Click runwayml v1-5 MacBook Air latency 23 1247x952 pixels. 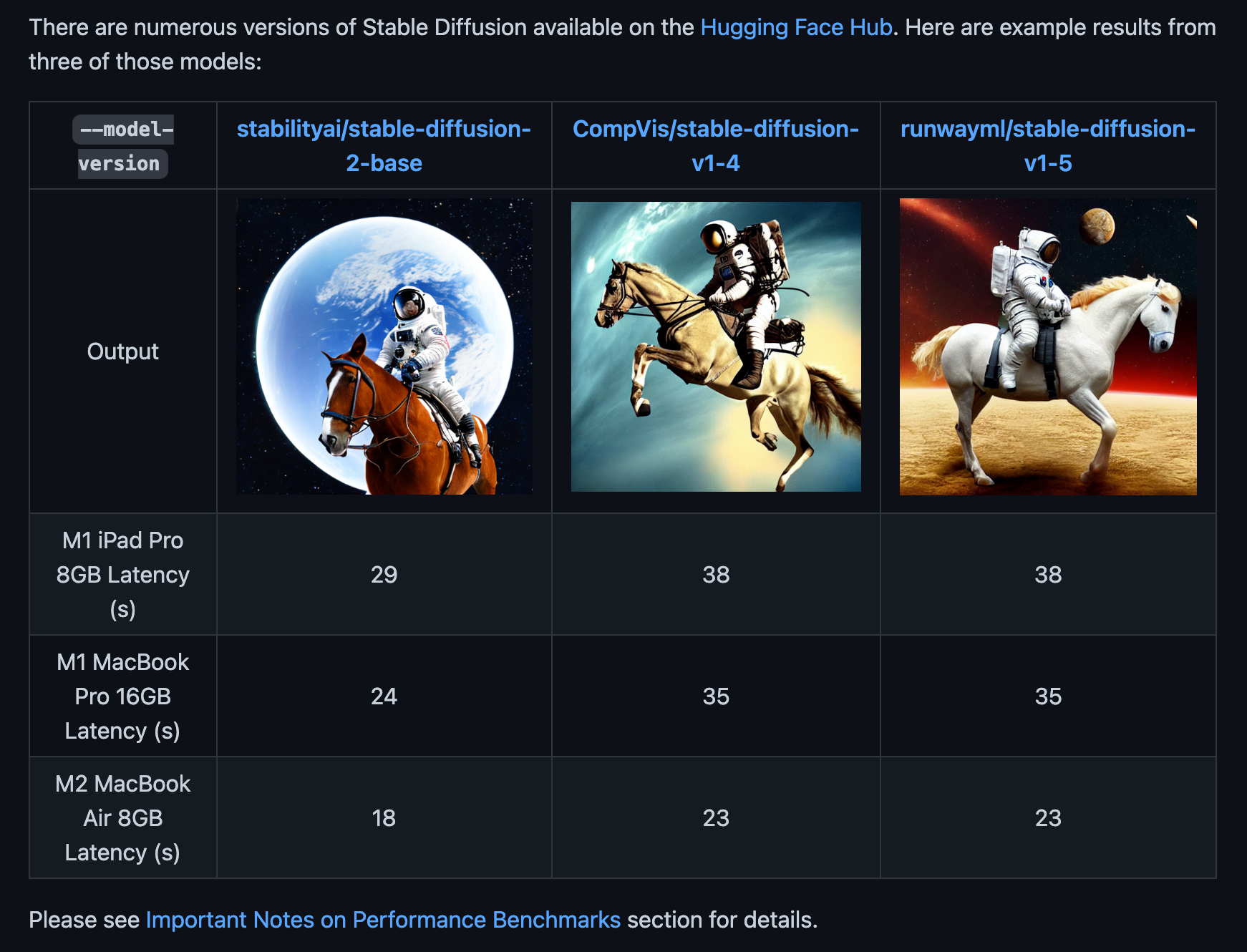coord(1048,817)
